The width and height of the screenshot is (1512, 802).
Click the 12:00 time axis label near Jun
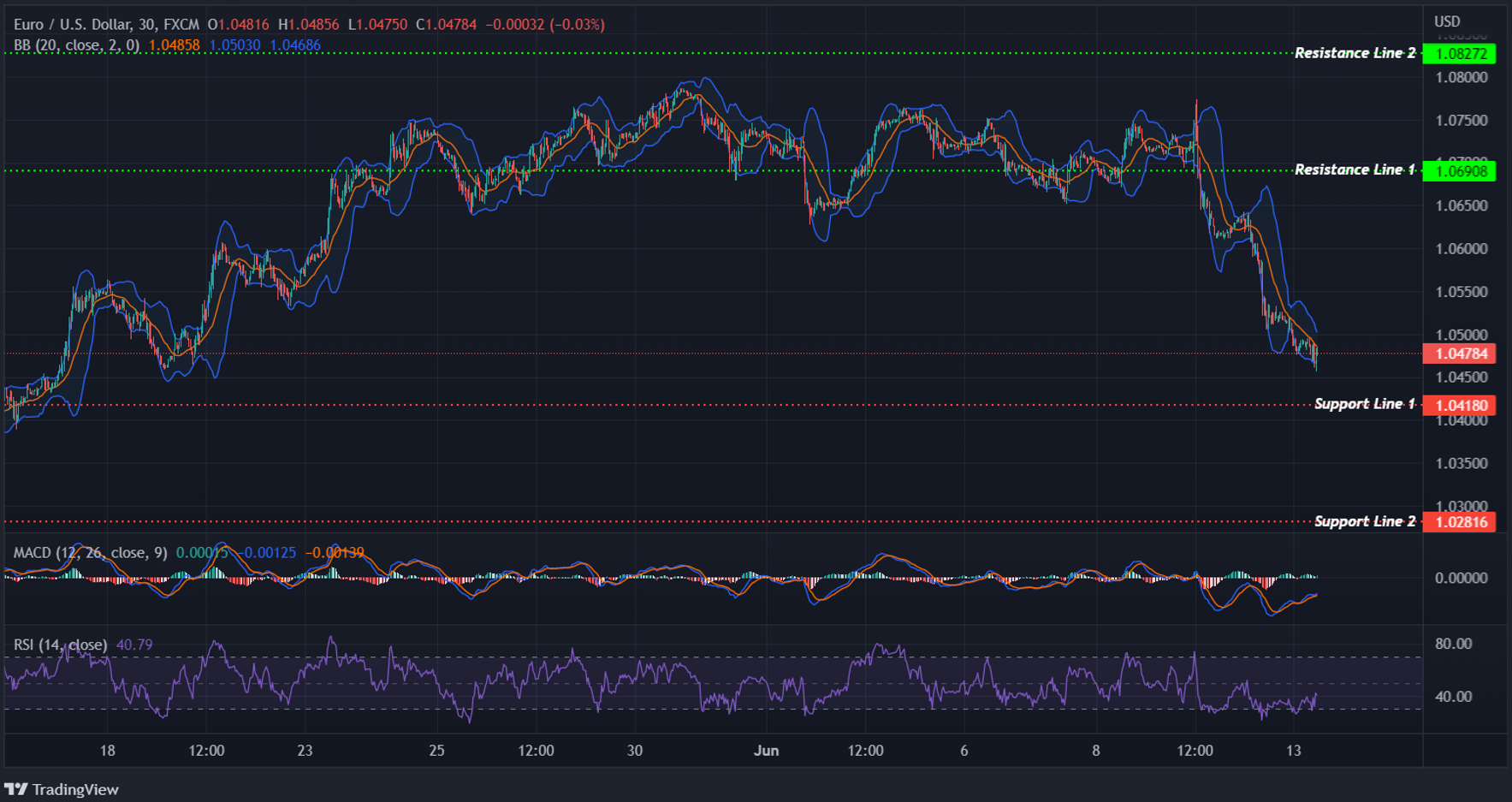(866, 750)
